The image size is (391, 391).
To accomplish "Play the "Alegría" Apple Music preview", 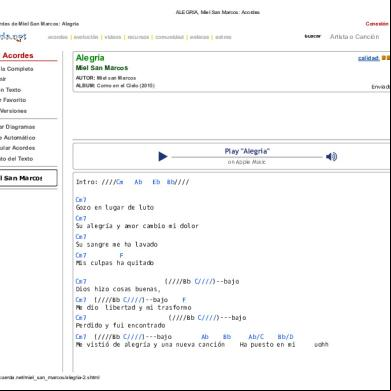I will [163, 156].
